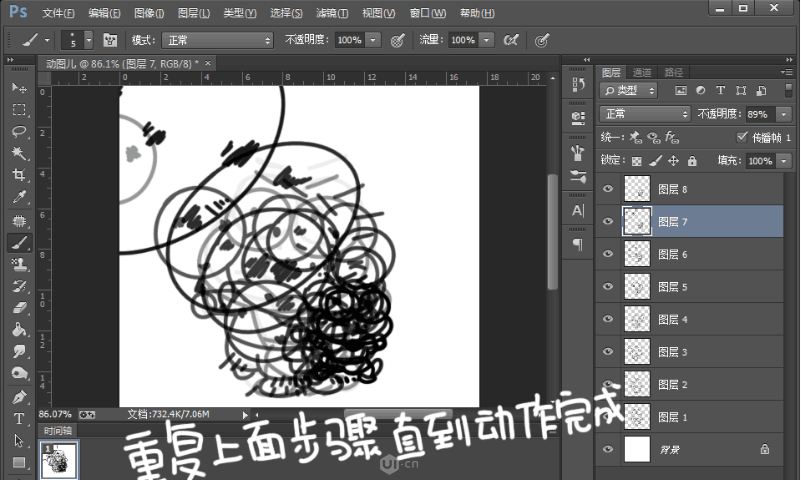This screenshot has height=480, width=801.
Task: Toggle the 传播帧 checkbox
Action: [741, 137]
